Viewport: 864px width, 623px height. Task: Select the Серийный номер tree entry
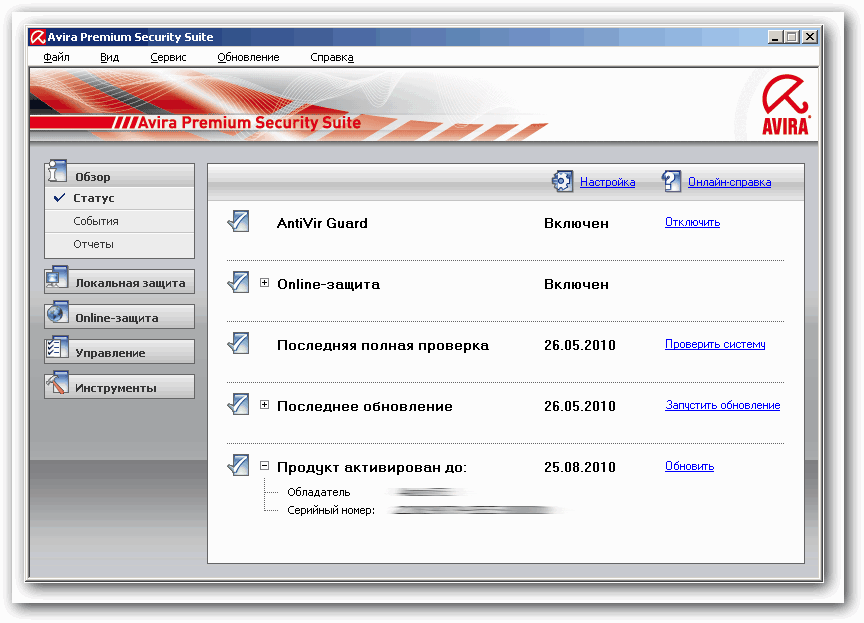331,511
